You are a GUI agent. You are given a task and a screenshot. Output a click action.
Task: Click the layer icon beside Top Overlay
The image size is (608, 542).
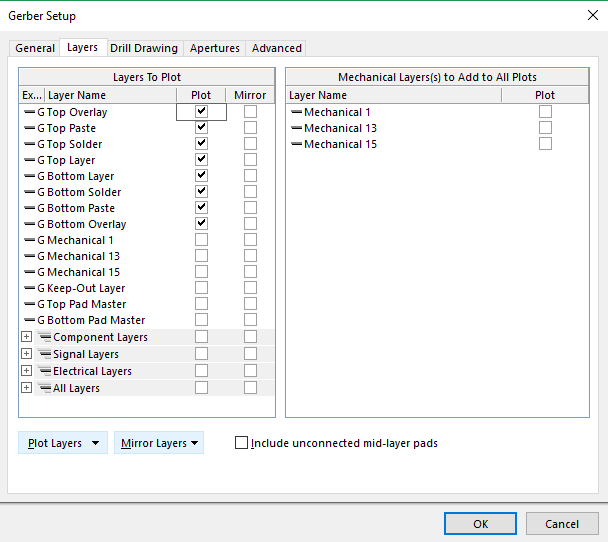pyautogui.click(x=29, y=112)
